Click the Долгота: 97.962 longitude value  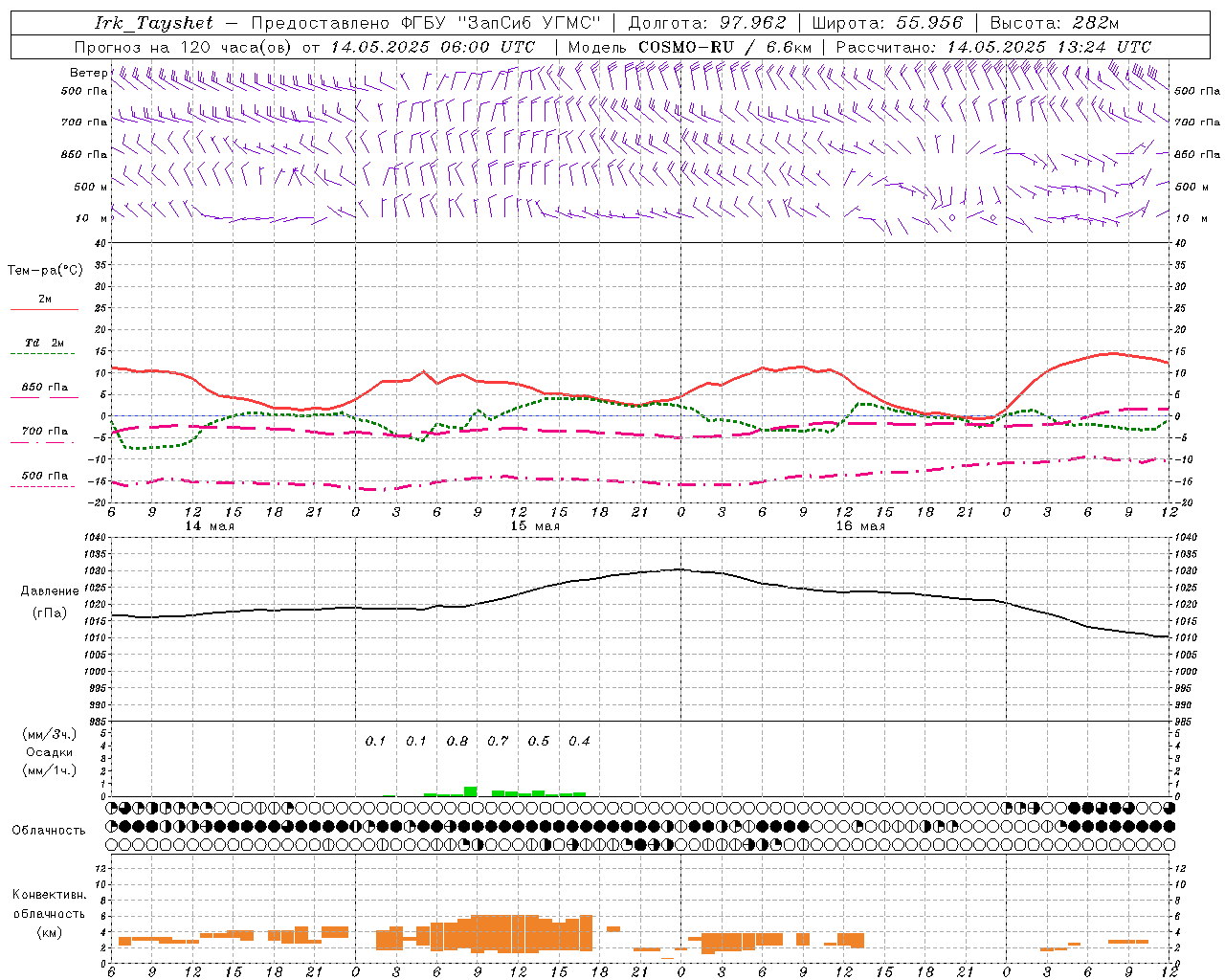click(x=706, y=23)
